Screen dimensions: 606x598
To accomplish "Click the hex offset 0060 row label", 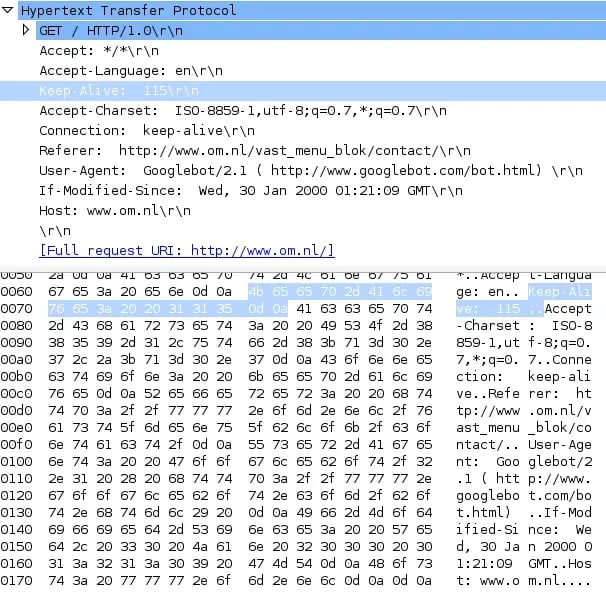I will pos(17,291).
